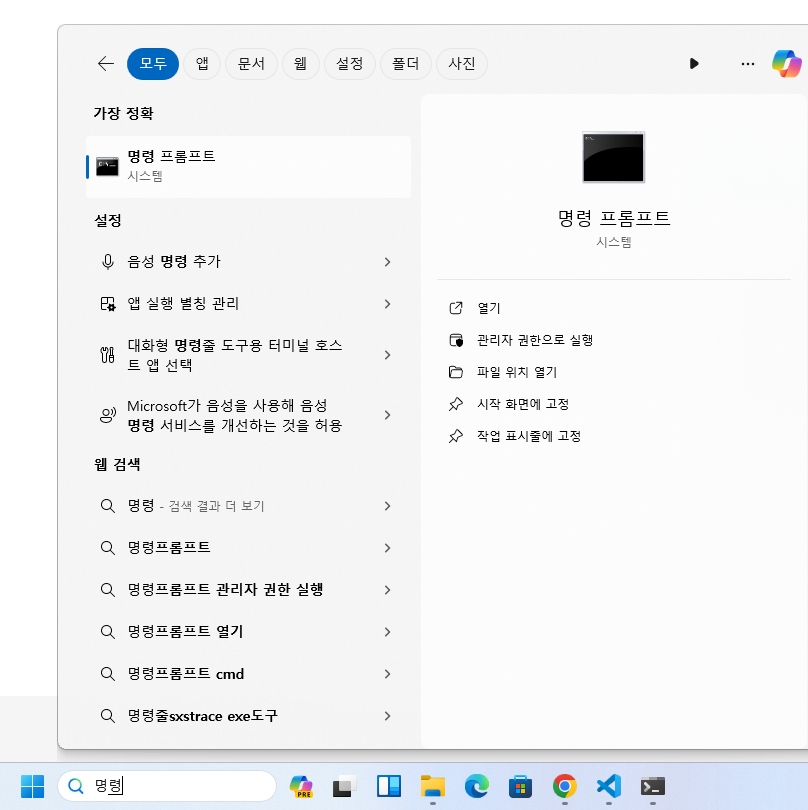The image size is (808, 810).
Task: Open Terminal from taskbar
Action: (x=653, y=786)
